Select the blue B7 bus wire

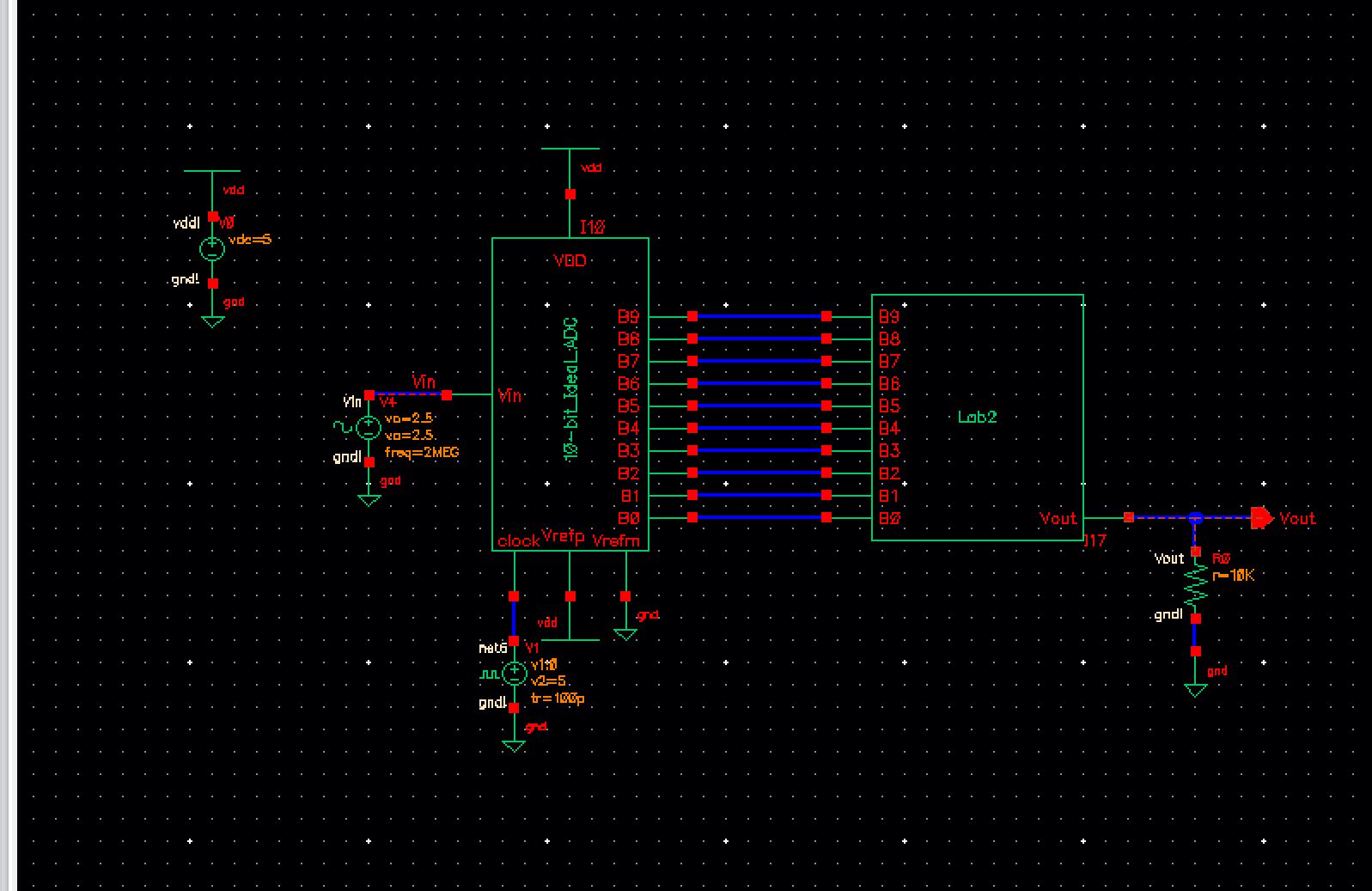[x=759, y=361]
